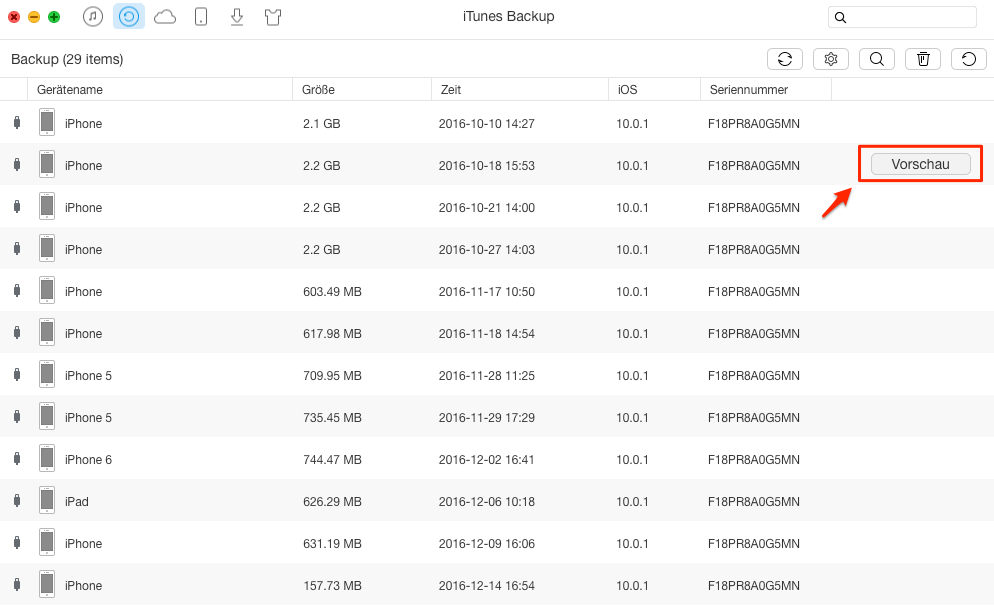994x608 pixels.
Task: Click the device thumbnail of the iPad backup
Action: pos(47,500)
